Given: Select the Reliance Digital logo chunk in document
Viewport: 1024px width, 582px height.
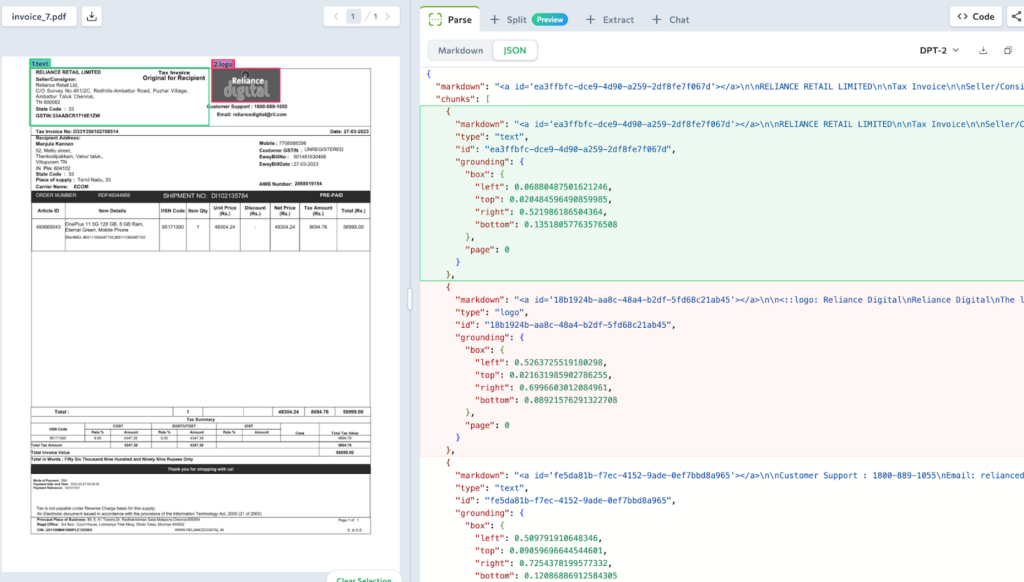Looking at the screenshot, I should tap(245, 84).
